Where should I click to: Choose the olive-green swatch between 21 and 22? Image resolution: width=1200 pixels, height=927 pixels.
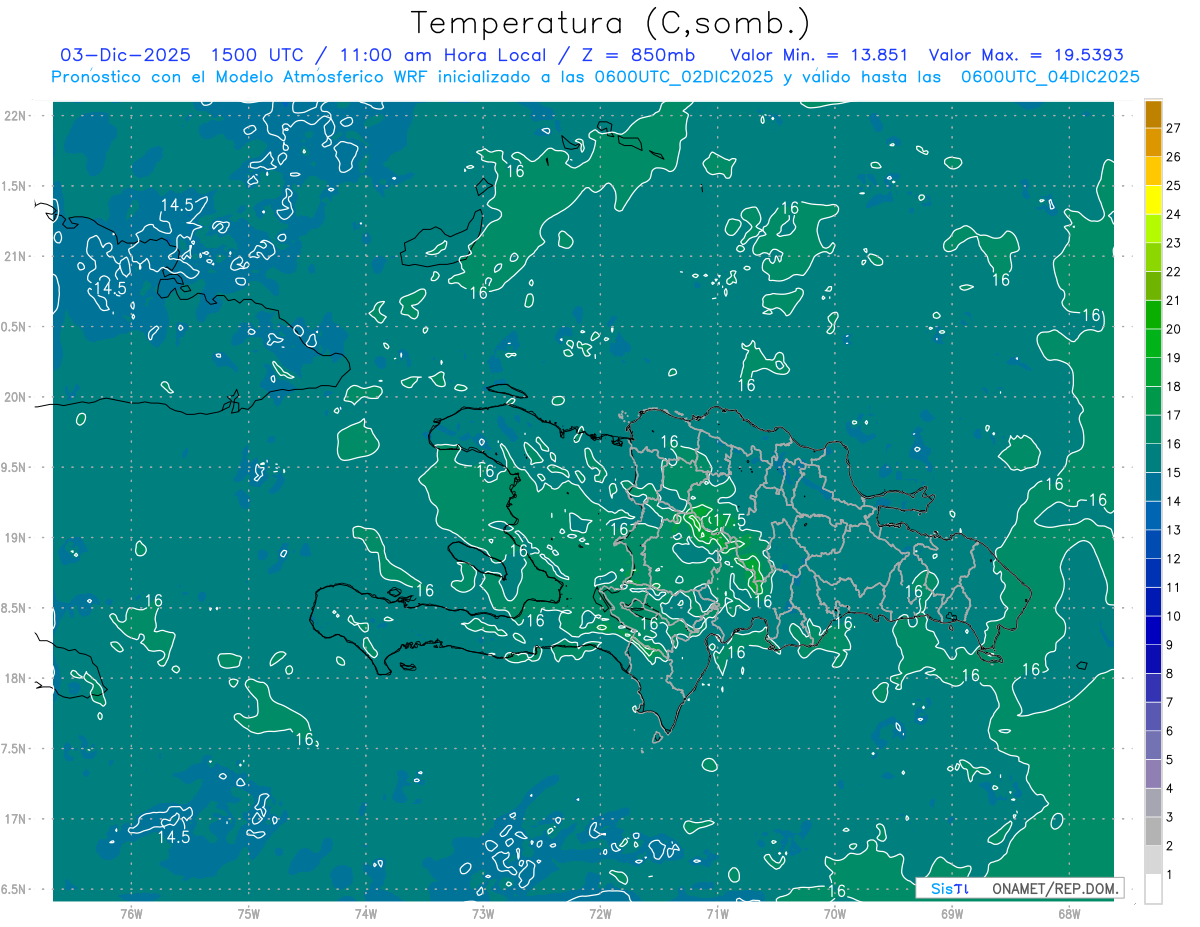click(x=1153, y=286)
